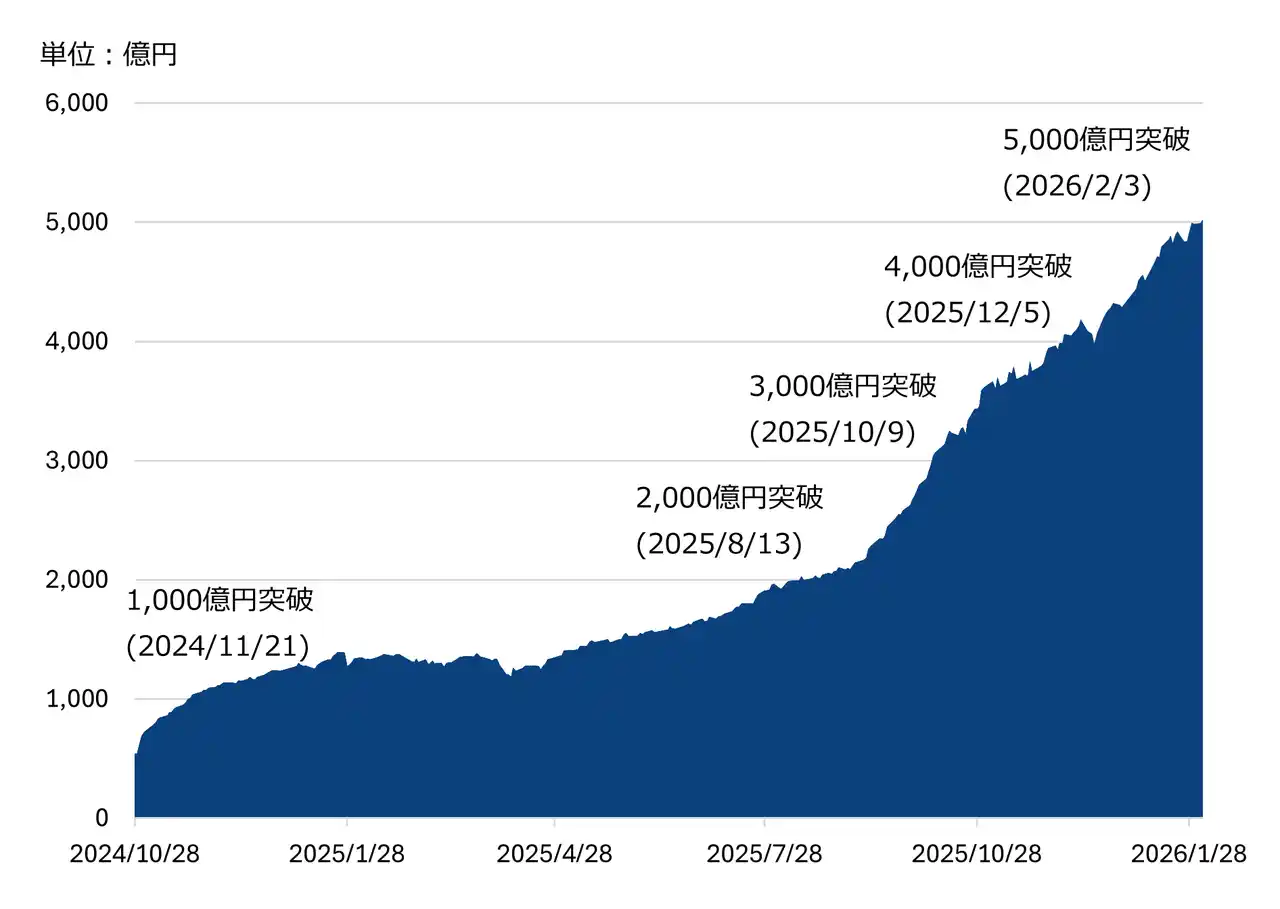Click the 1,000億円突破 annotation label

220,600
